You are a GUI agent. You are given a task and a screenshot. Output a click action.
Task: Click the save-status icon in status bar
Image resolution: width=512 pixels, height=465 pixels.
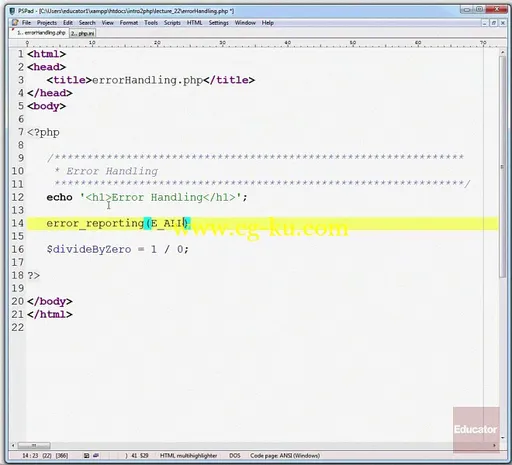[x=87, y=455]
